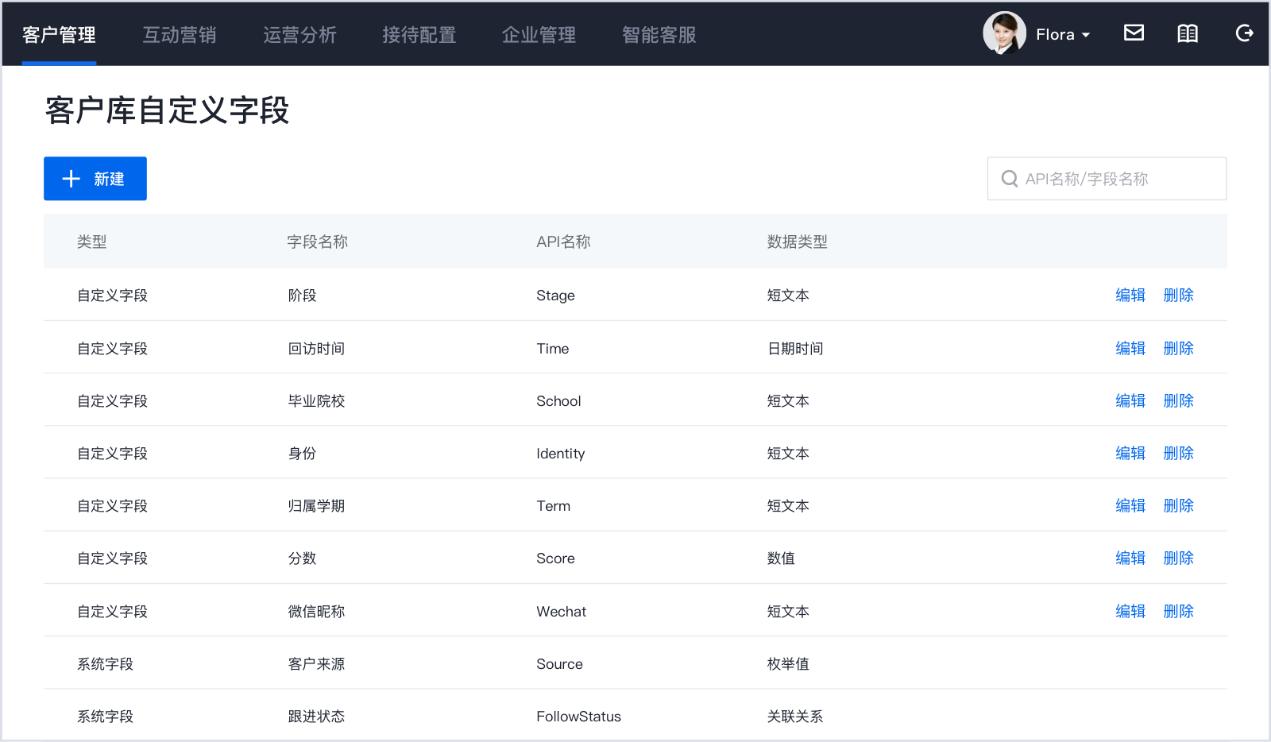
Task: Delete the Time field row
Action: coord(1178,348)
